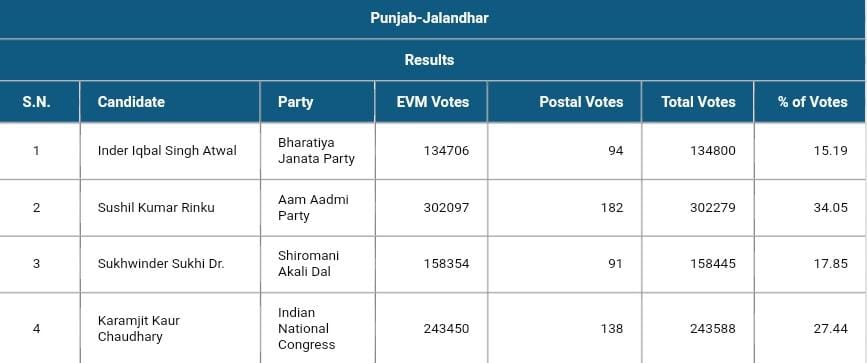Click the S.N. column header
Screen dimensions: 867x363
[x=36, y=102]
